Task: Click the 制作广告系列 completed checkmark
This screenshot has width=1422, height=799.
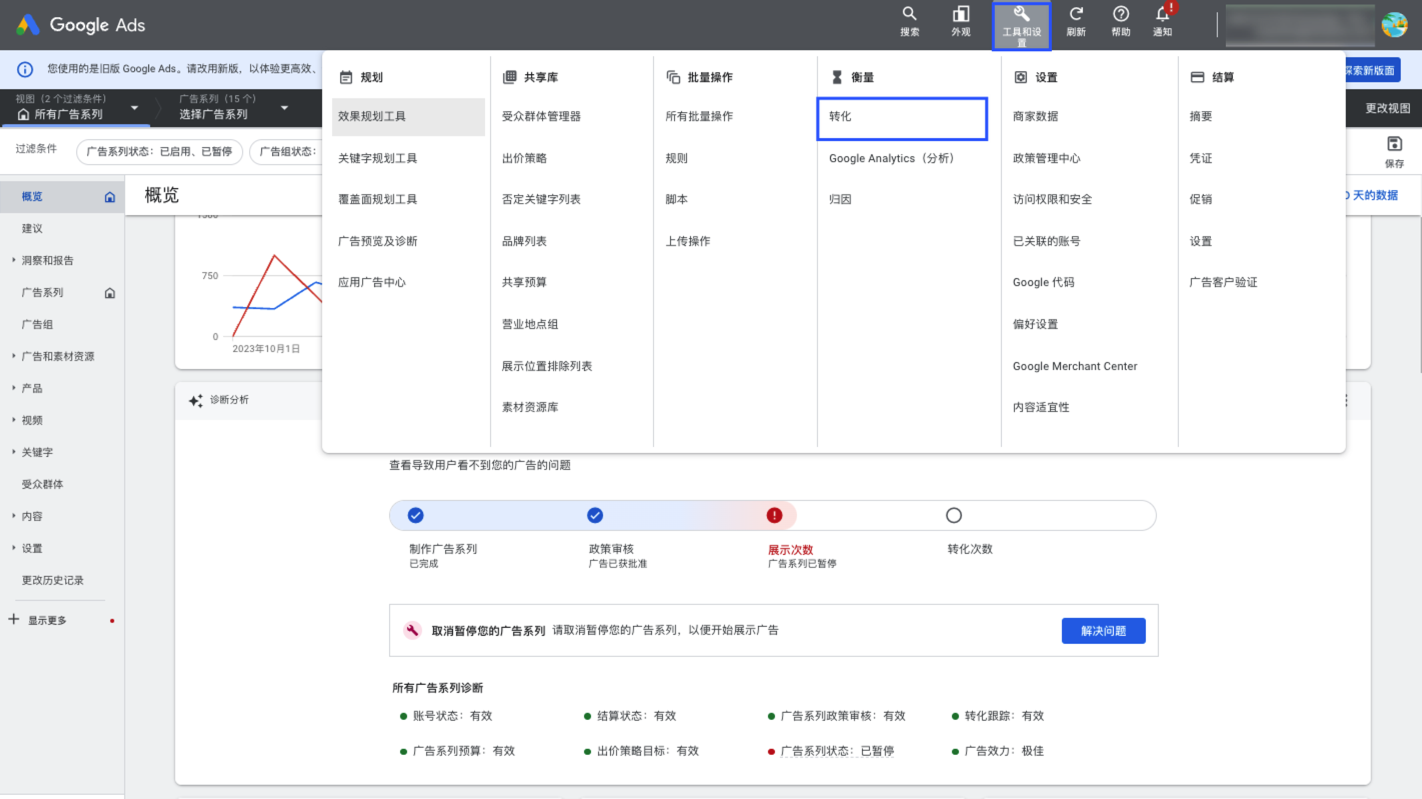Action: tap(416, 515)
